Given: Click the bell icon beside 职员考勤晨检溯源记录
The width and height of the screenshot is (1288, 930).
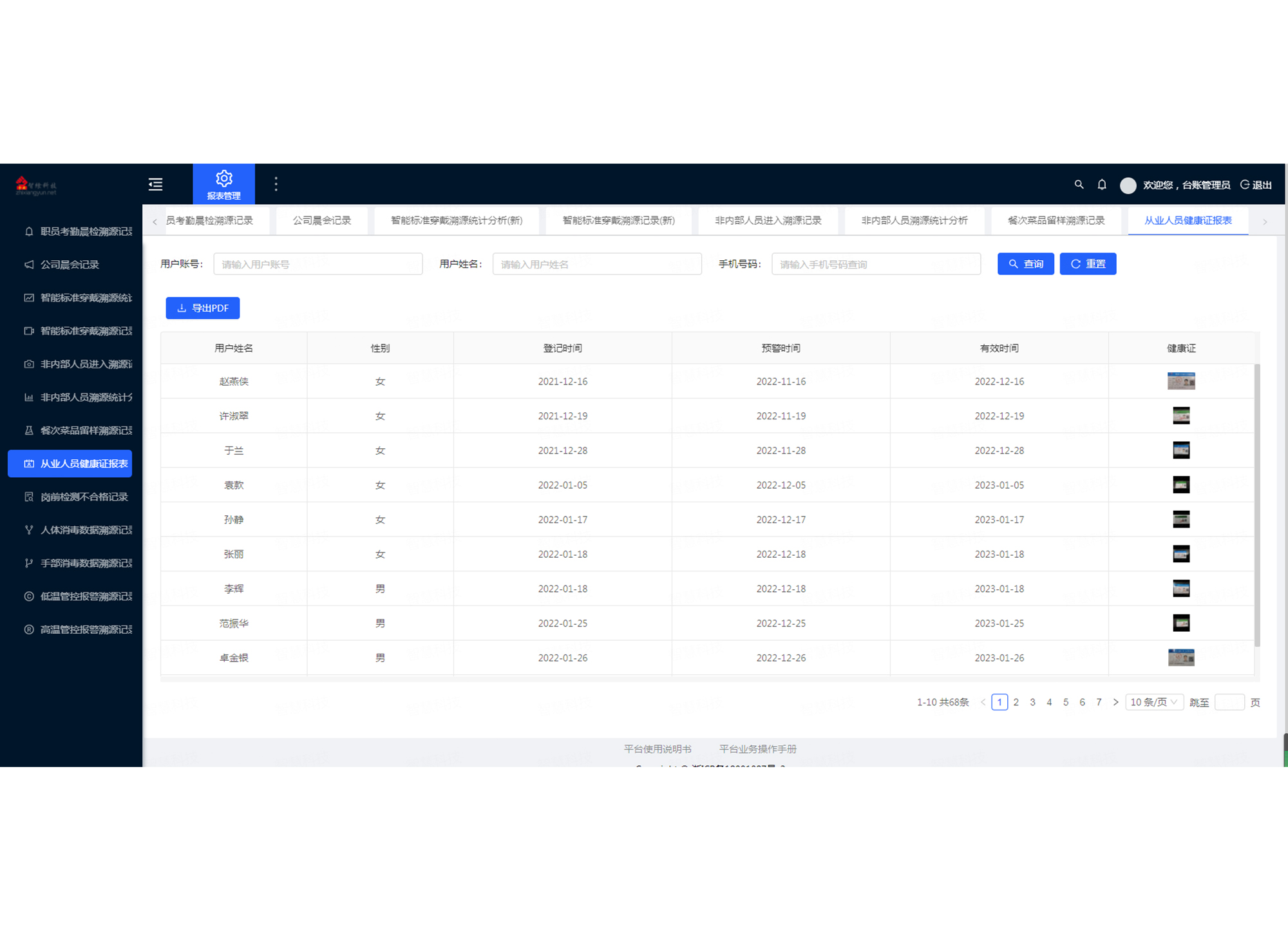Looking at the screenshot, I should 29,231.
